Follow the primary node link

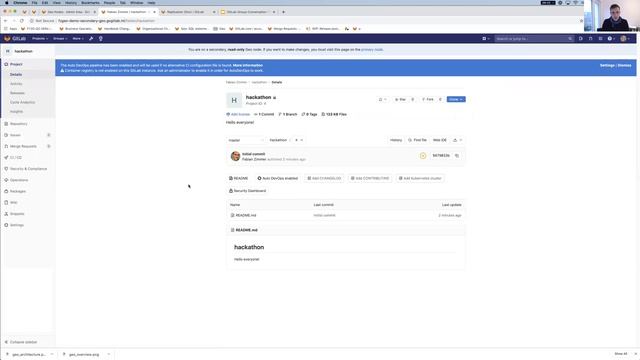tap(372, 50)
